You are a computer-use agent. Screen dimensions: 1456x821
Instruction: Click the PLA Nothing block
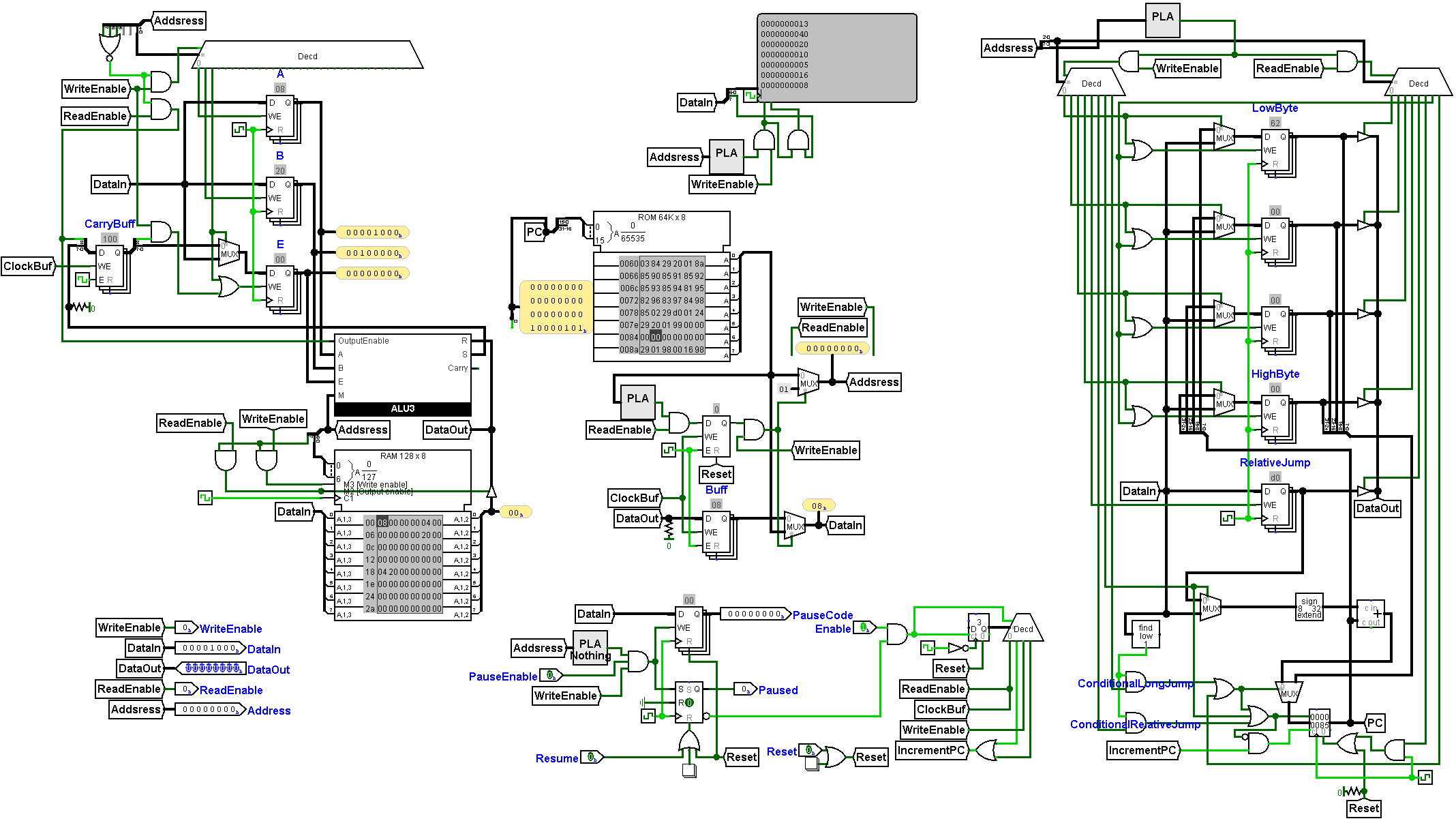[590, 648]
